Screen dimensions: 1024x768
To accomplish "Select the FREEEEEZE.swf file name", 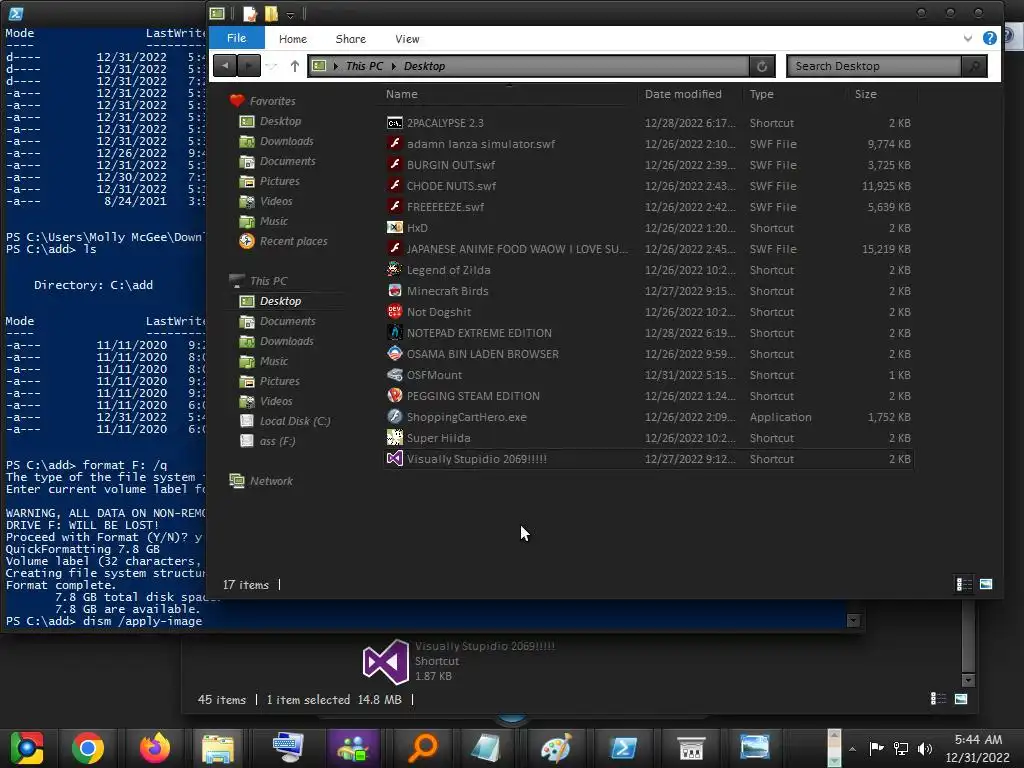I will 445,207.
